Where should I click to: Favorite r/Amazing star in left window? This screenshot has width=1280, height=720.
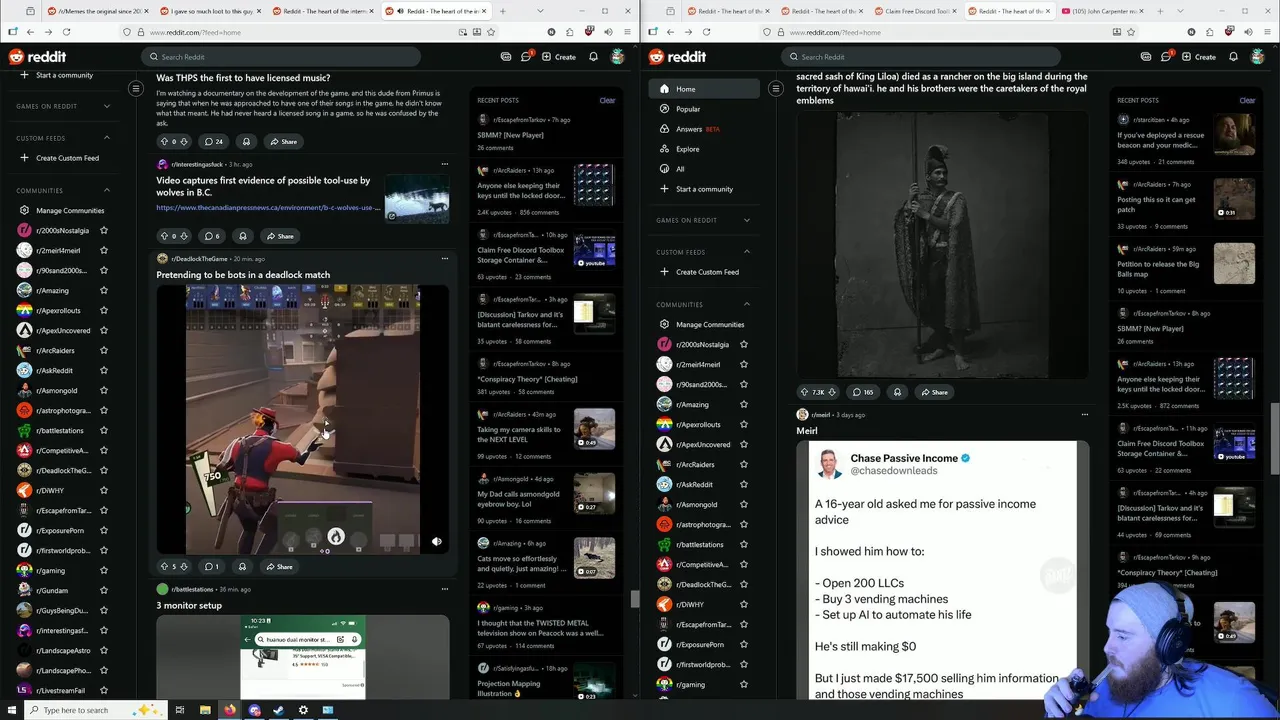(103, 290)
